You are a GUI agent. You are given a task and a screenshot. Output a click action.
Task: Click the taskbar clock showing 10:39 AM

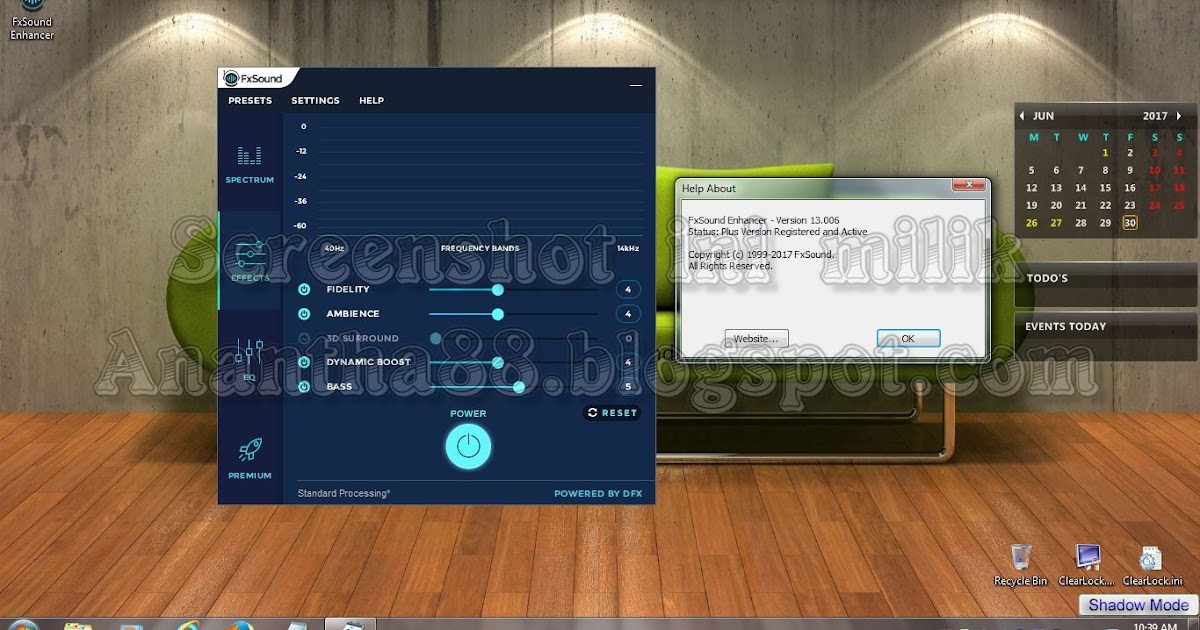tap(1156, 626)
